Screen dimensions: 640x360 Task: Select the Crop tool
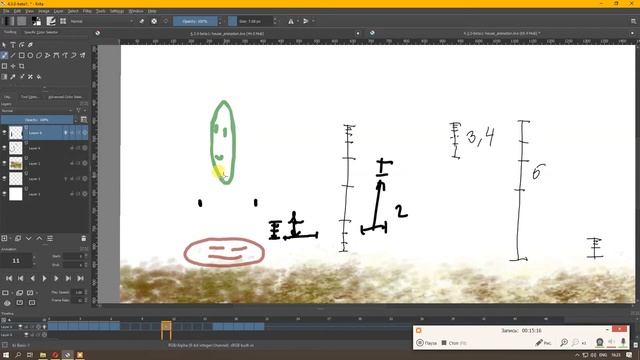(x=21, y=66)
